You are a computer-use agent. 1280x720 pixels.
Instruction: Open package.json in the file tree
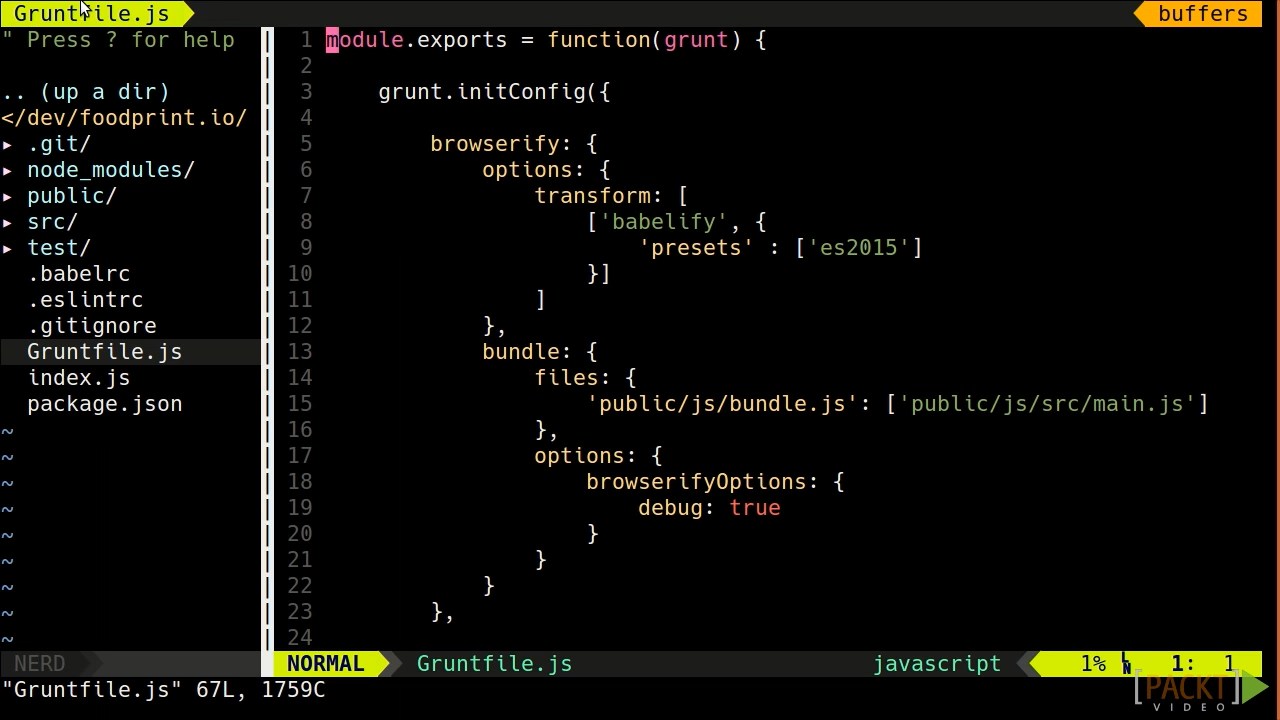105,404
